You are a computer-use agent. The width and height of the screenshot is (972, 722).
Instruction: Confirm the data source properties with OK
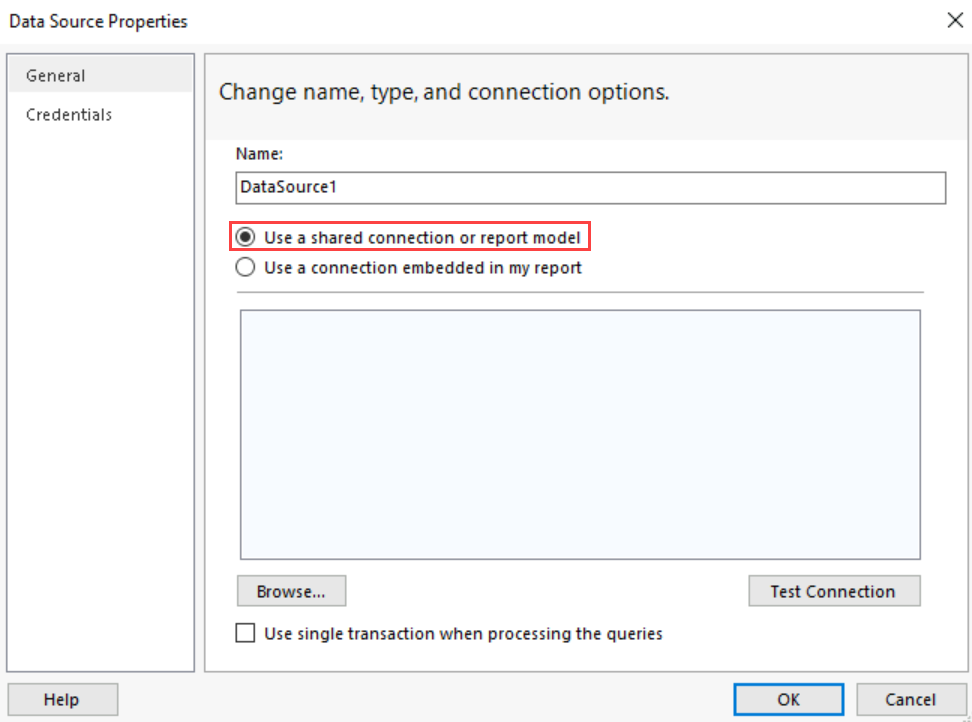point(788,699)
